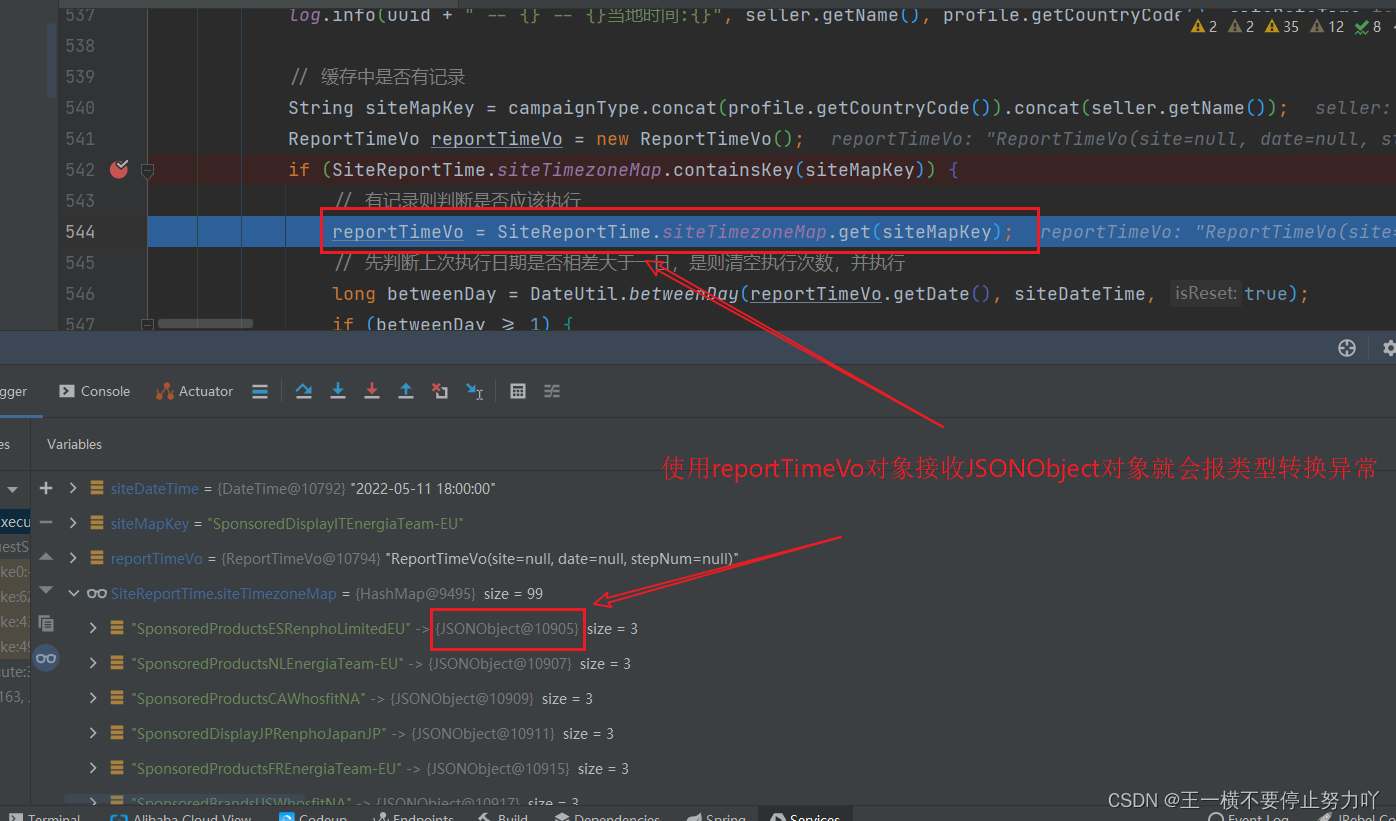Expand the SponsoredProductsNLEnergiaTeam-EU entry

coord(93,663)
